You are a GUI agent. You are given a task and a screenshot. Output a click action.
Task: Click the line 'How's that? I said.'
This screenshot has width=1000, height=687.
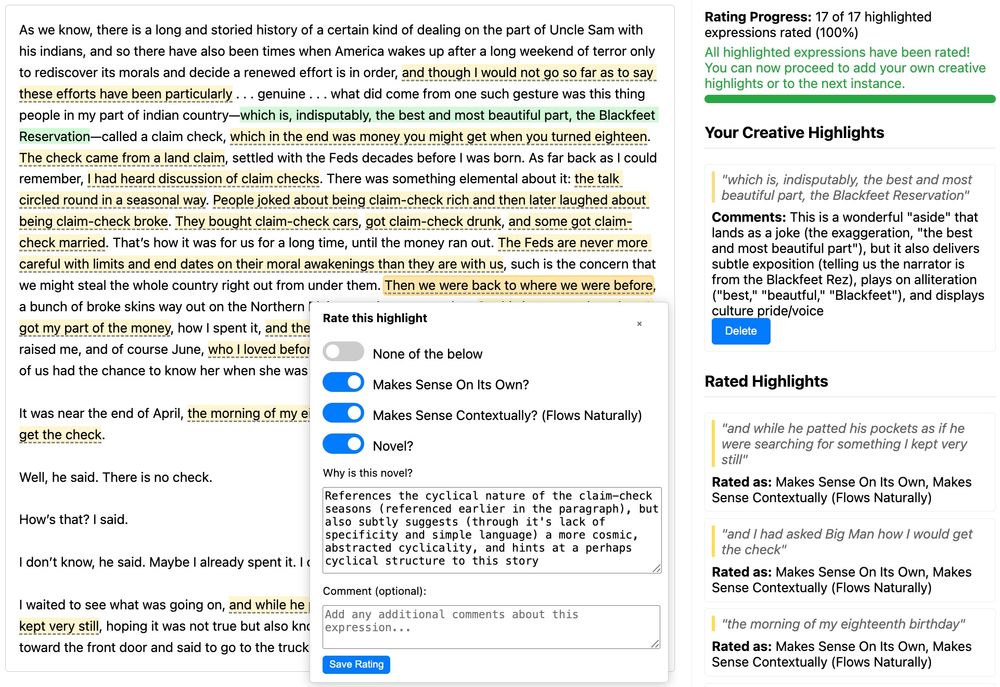[x=73, y=519]
